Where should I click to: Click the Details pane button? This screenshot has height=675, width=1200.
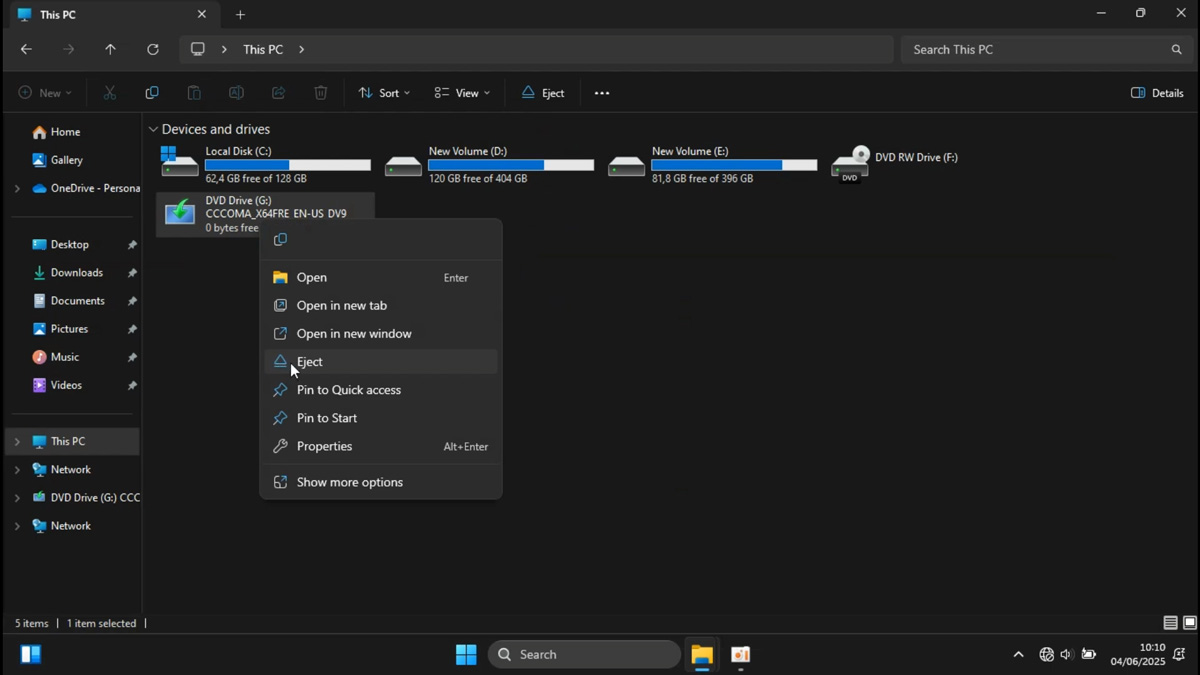(1157, 92)
